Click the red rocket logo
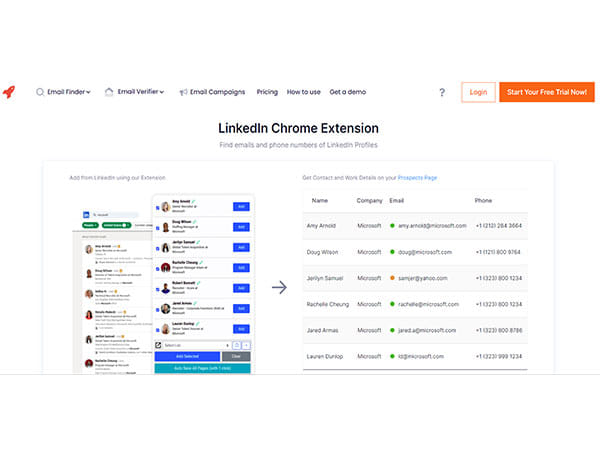Image resolution: width=600 pixels, height=450 pixels. 9,92
